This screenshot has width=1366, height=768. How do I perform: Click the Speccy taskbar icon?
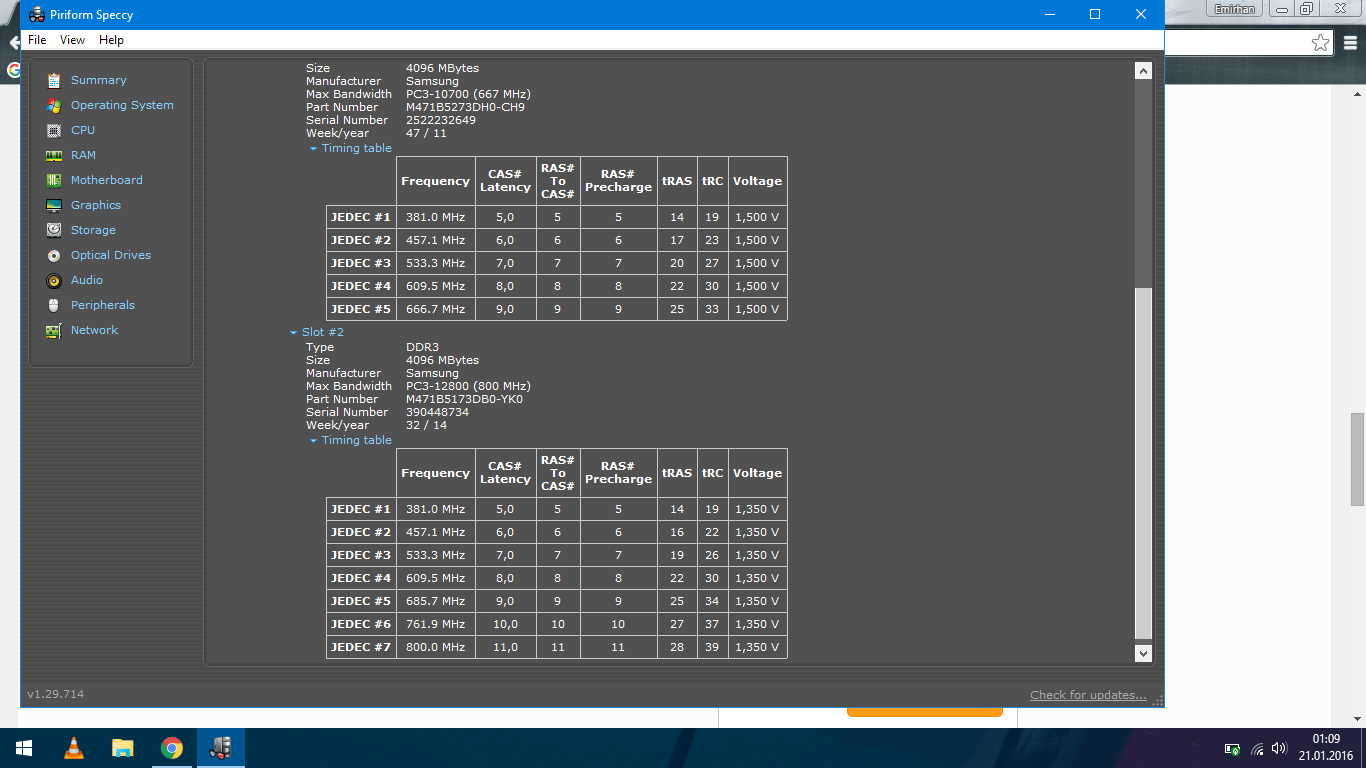221,748
